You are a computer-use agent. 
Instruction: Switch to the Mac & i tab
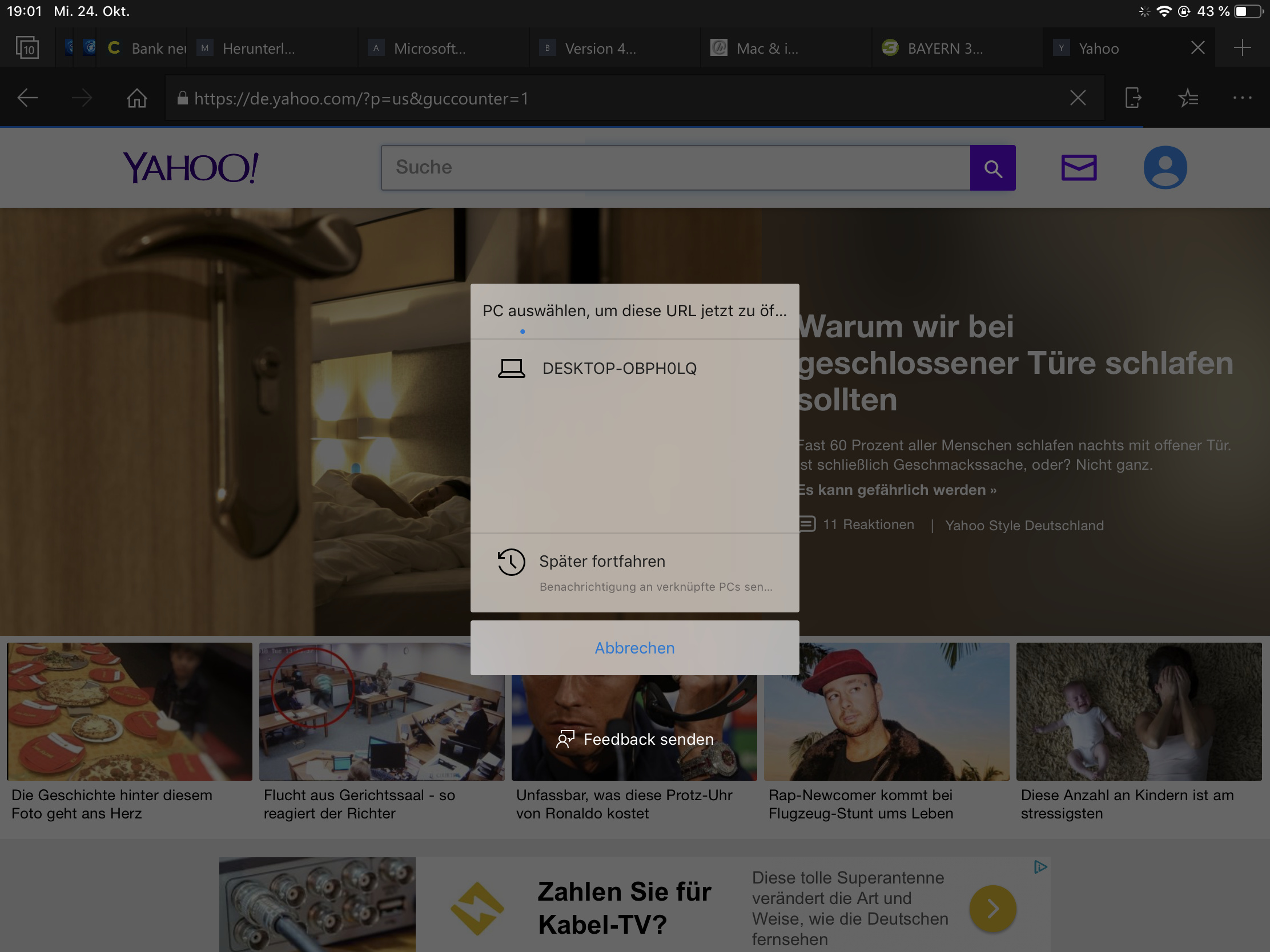(x=766, y=48)
